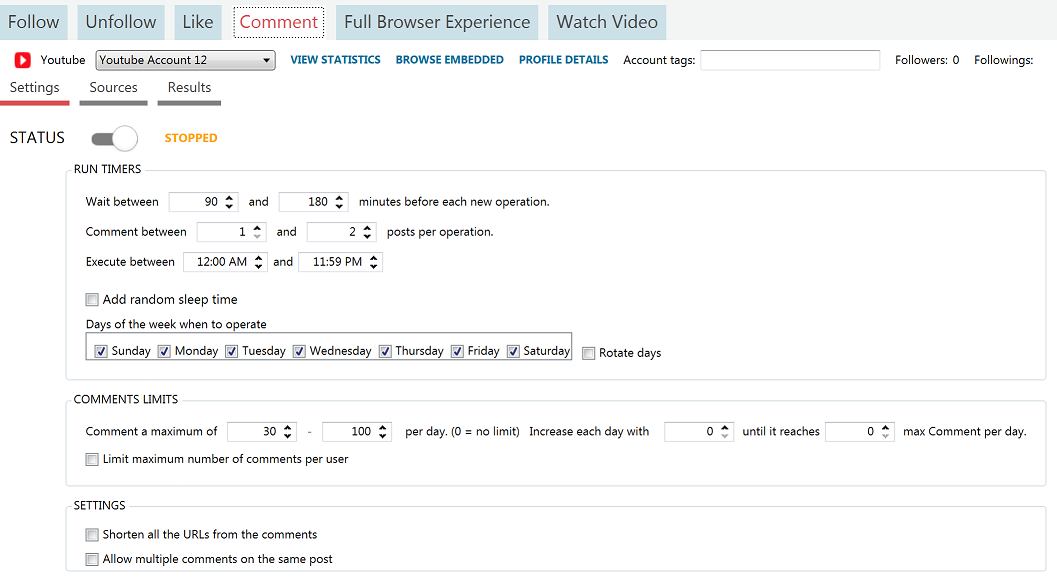The height and width of the screenshot is (581, 1057).
Task: Enable Allow multiple comments on same post
Action: [x=93, y=559]
